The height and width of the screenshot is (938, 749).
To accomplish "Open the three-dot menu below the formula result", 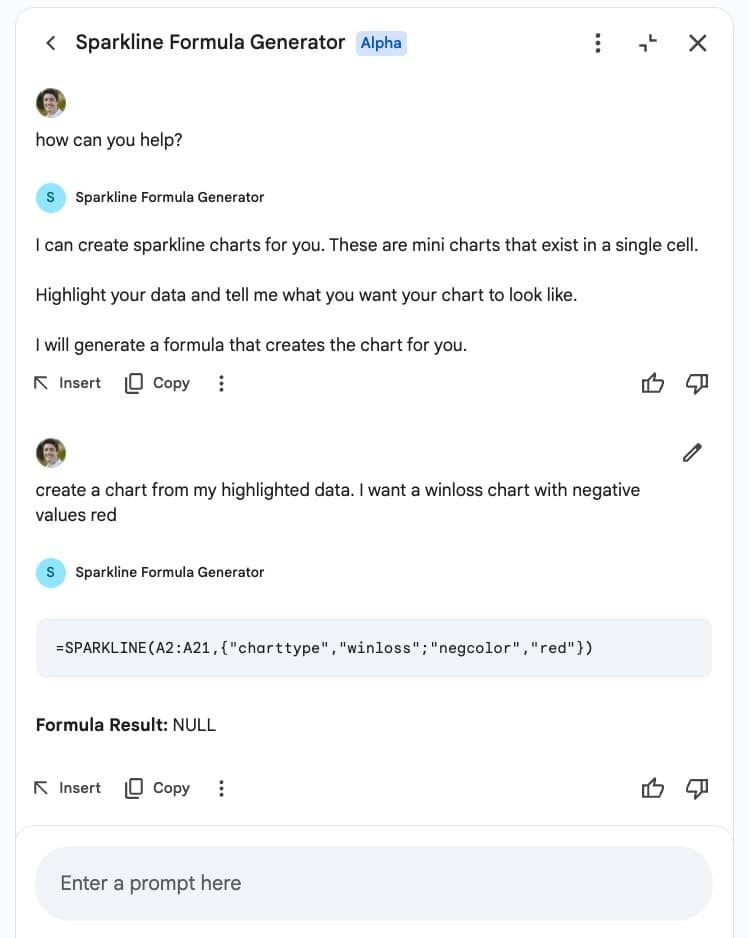I will [x=221, y=788].
